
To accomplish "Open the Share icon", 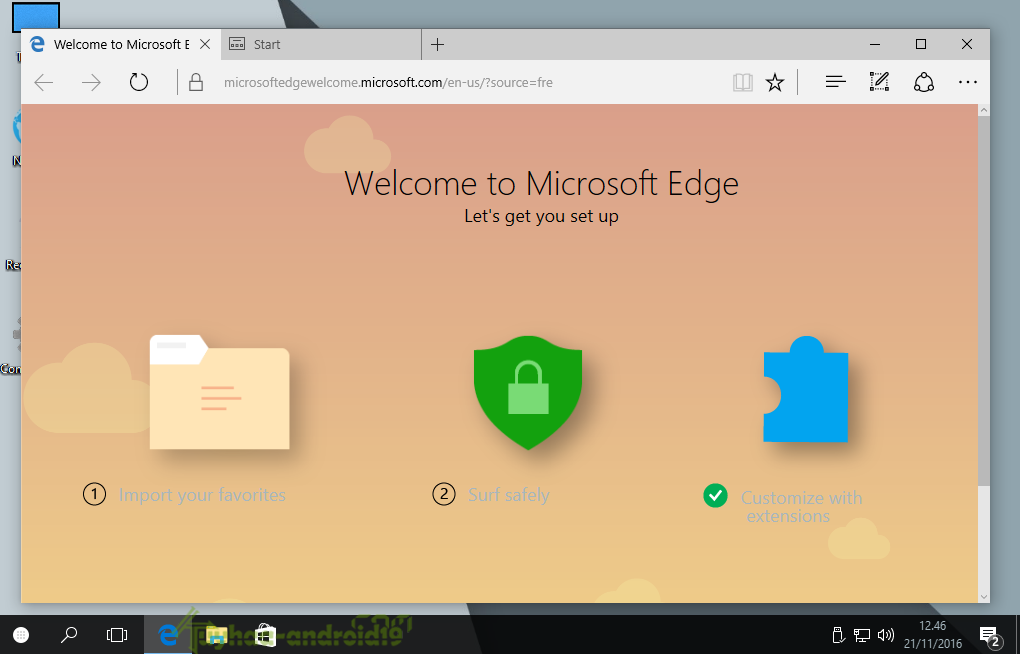I will pyautogui.click(x=924, y=82).
